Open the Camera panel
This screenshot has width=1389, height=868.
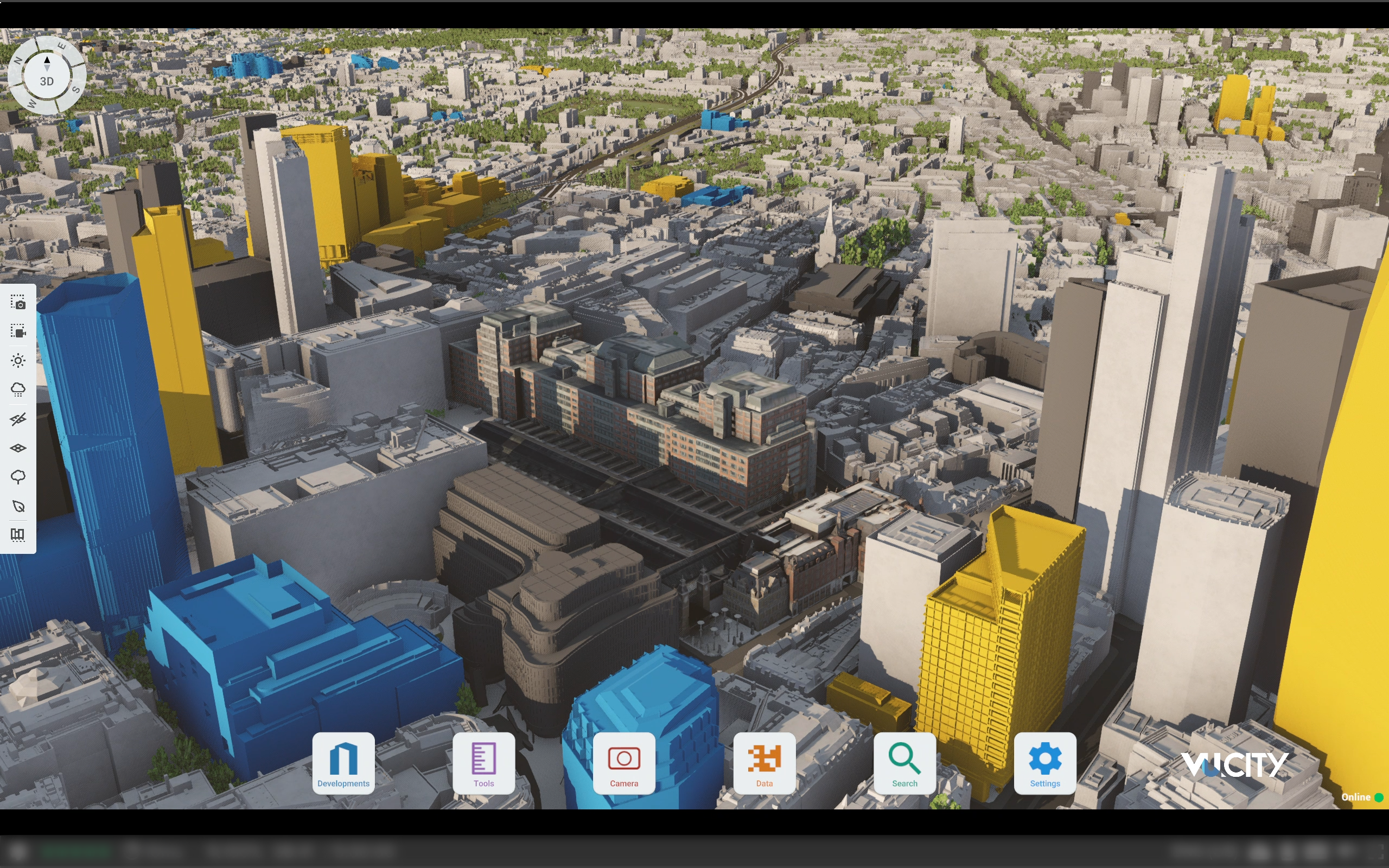click(624, 763)
